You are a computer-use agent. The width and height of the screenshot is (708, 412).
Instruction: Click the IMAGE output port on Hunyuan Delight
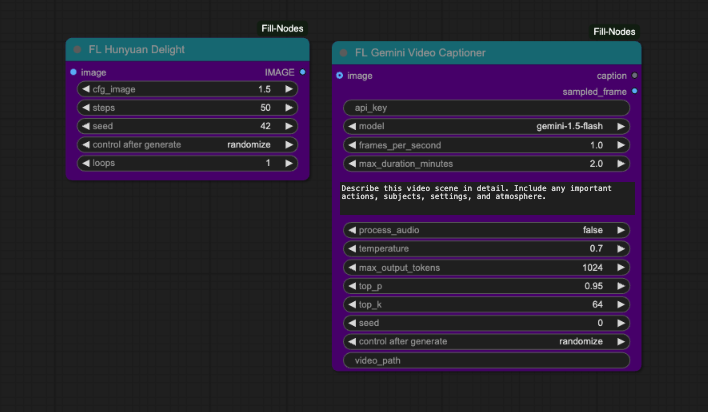point(303,72)
